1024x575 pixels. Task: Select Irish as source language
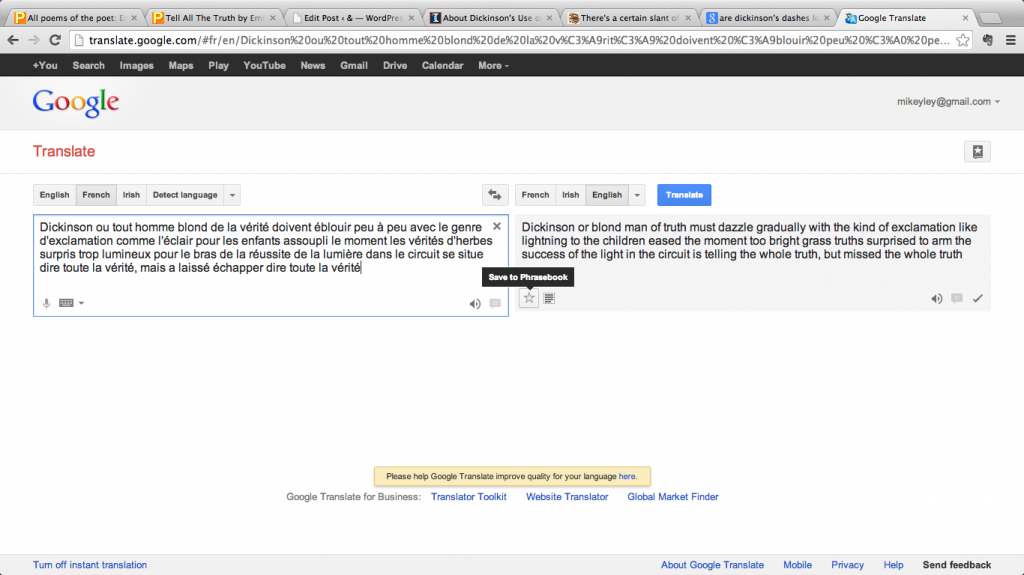[131, 195]
